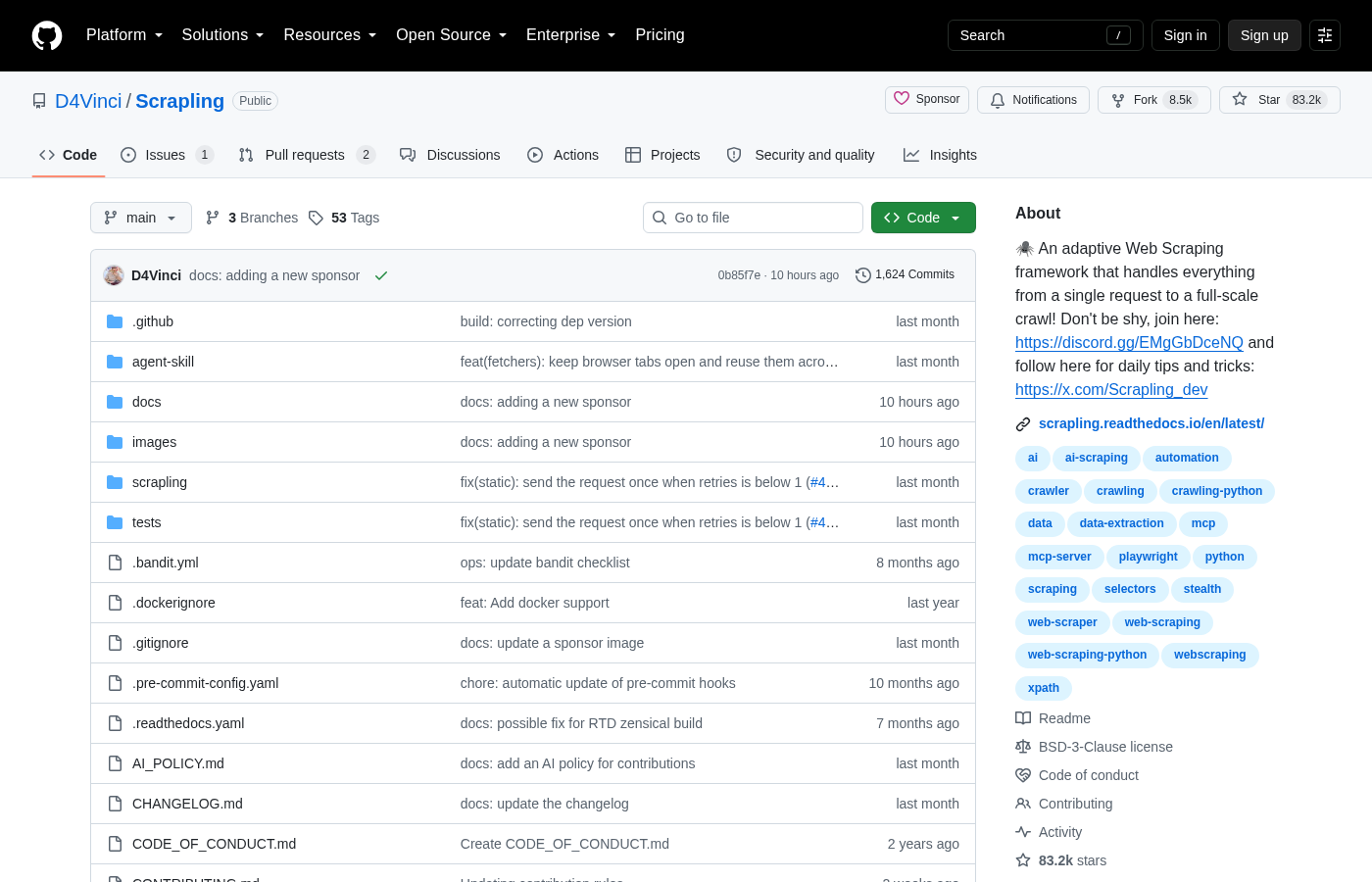Focus the Go to file input

(x=753, y=218)
